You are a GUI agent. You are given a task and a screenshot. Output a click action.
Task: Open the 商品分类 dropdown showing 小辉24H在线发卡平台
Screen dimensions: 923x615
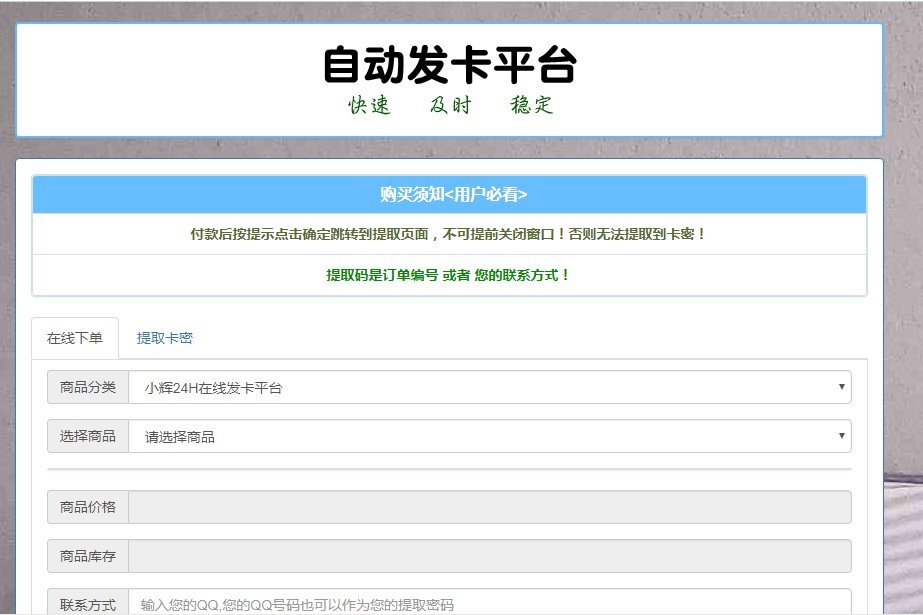pos(490,387)
